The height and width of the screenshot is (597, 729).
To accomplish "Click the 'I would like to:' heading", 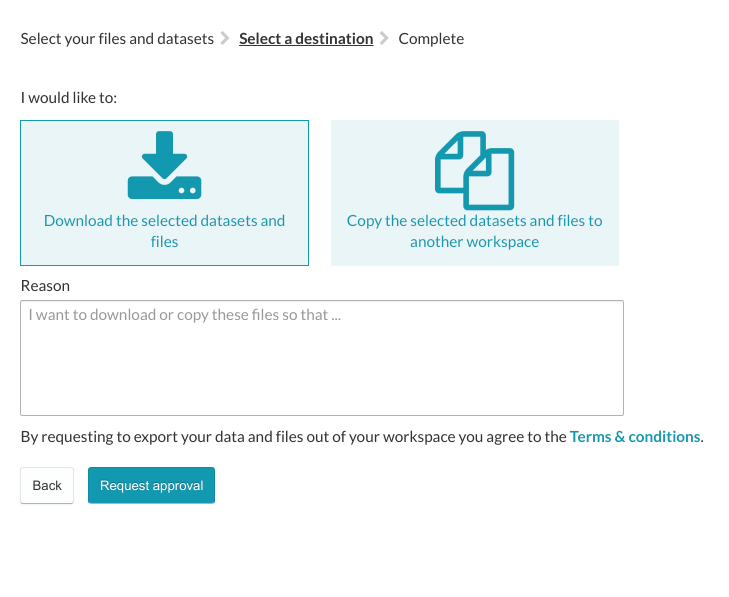I will (x=69, y=98).
